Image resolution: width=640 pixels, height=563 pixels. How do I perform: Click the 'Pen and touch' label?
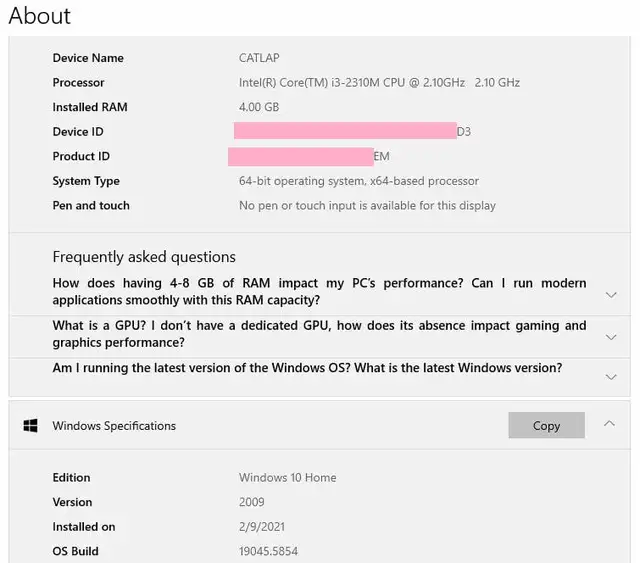pyautogui.click(x=91, y=205)
